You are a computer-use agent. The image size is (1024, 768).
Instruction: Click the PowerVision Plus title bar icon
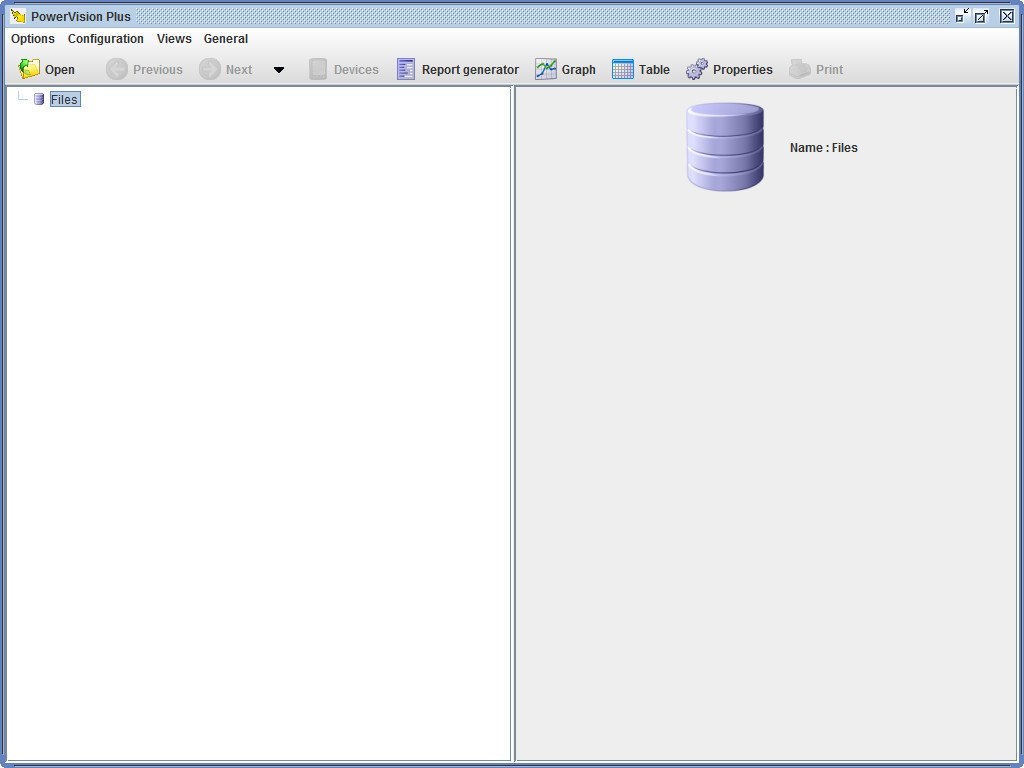tap(18, 16)
